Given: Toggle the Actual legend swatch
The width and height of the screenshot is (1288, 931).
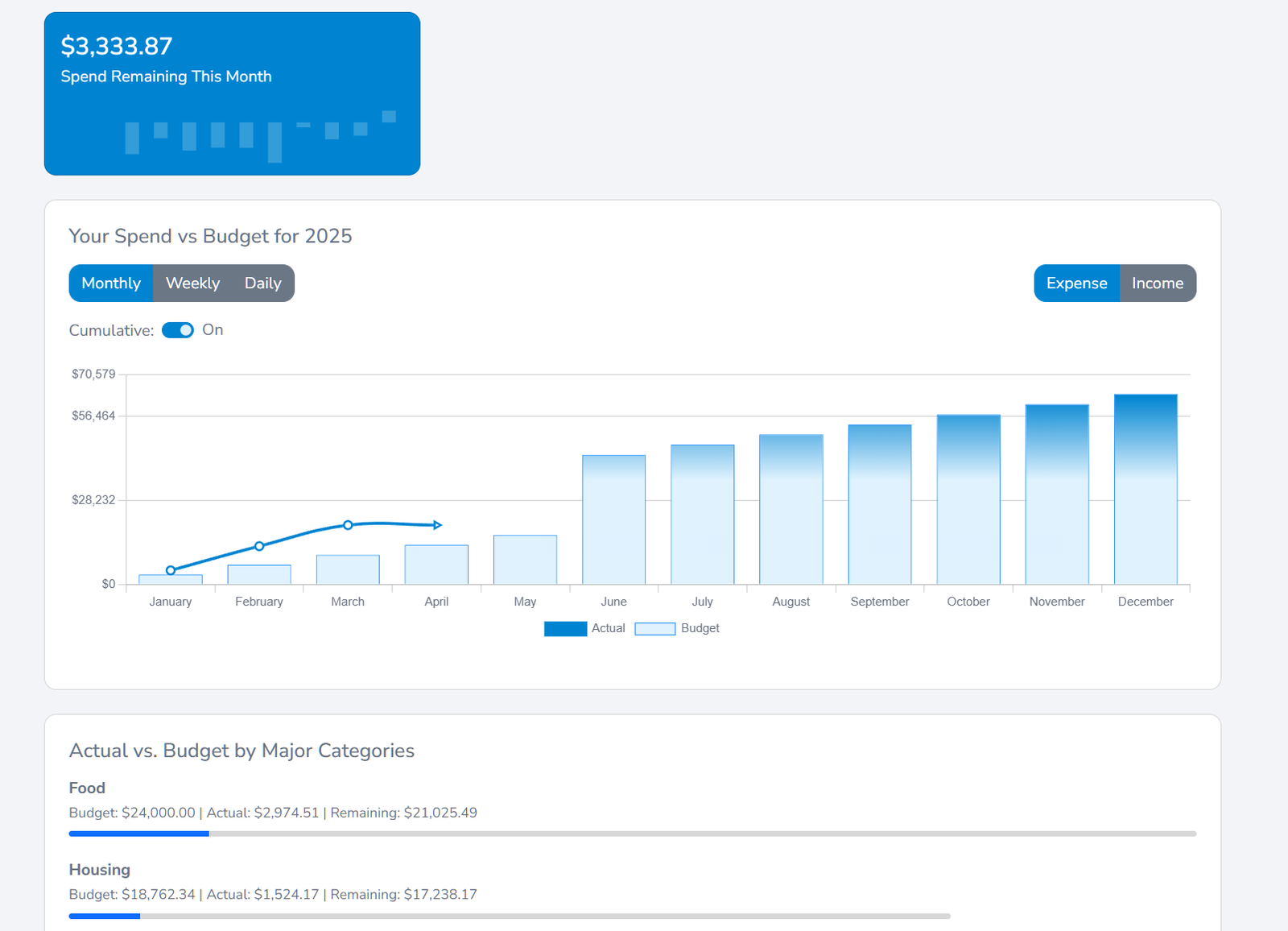Looking at the screenshot, I should pos(565,629).
